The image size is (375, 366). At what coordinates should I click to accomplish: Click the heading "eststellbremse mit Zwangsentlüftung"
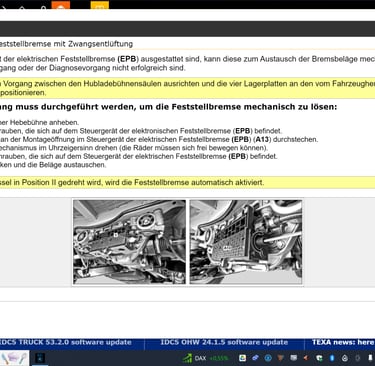click(x=66, y=44)
